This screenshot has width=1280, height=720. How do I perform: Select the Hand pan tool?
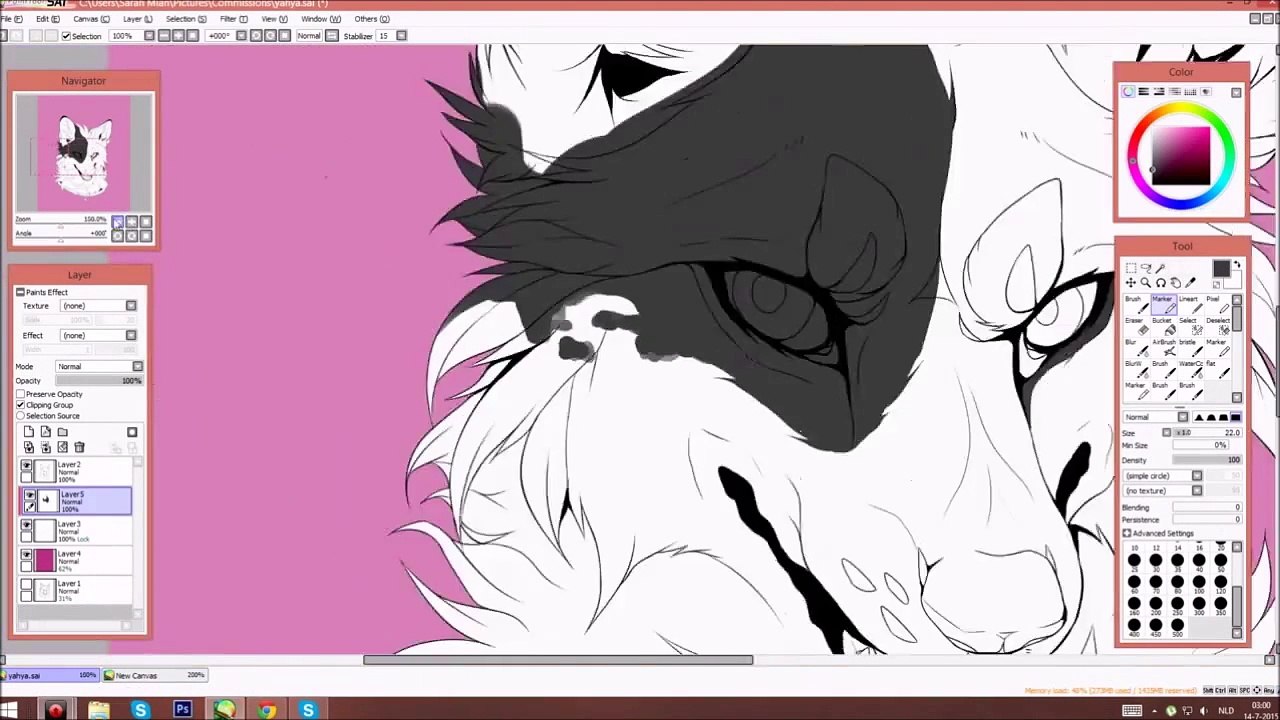point(1176,283)
